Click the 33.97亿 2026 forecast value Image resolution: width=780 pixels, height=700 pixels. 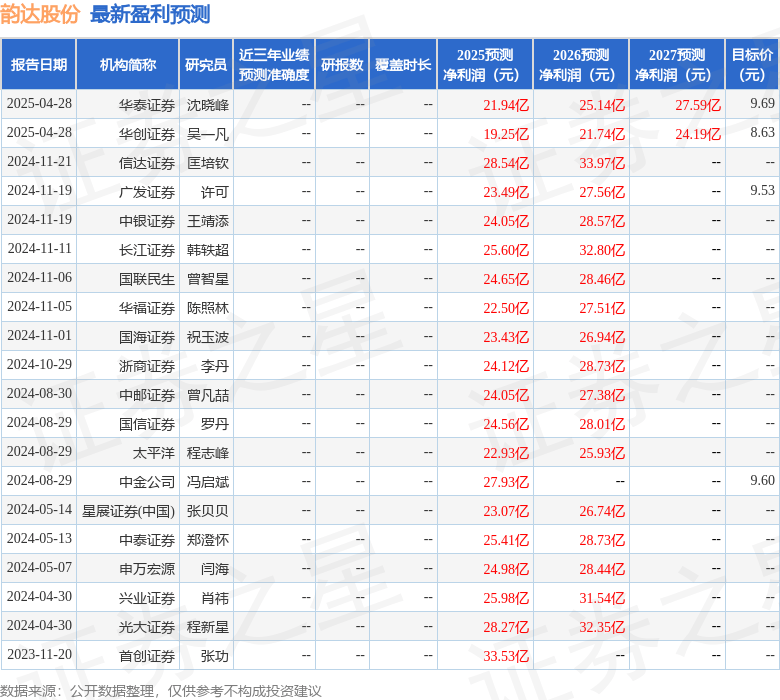[x=602, y=163]
